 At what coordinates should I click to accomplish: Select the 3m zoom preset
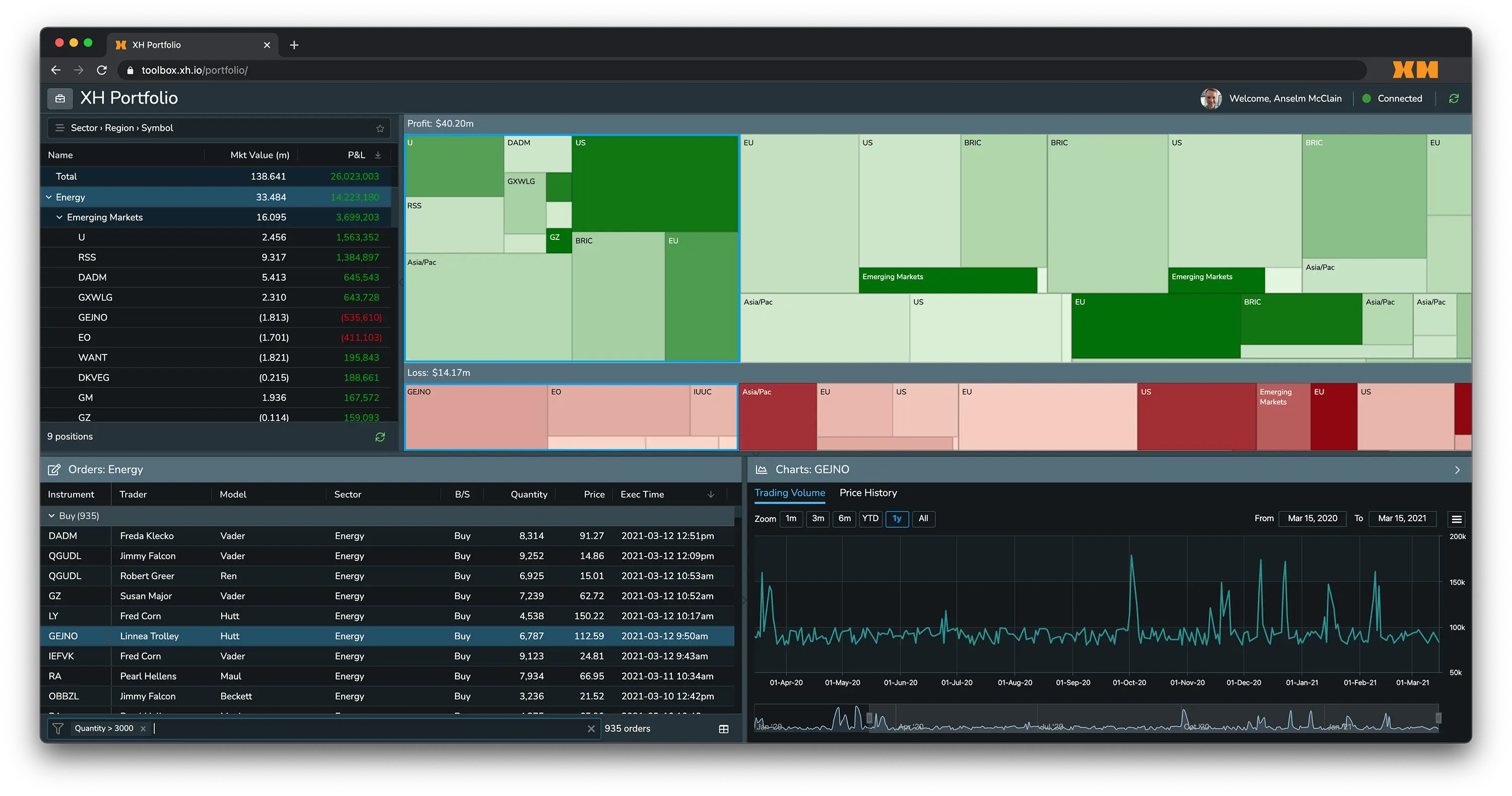[817, 518]
